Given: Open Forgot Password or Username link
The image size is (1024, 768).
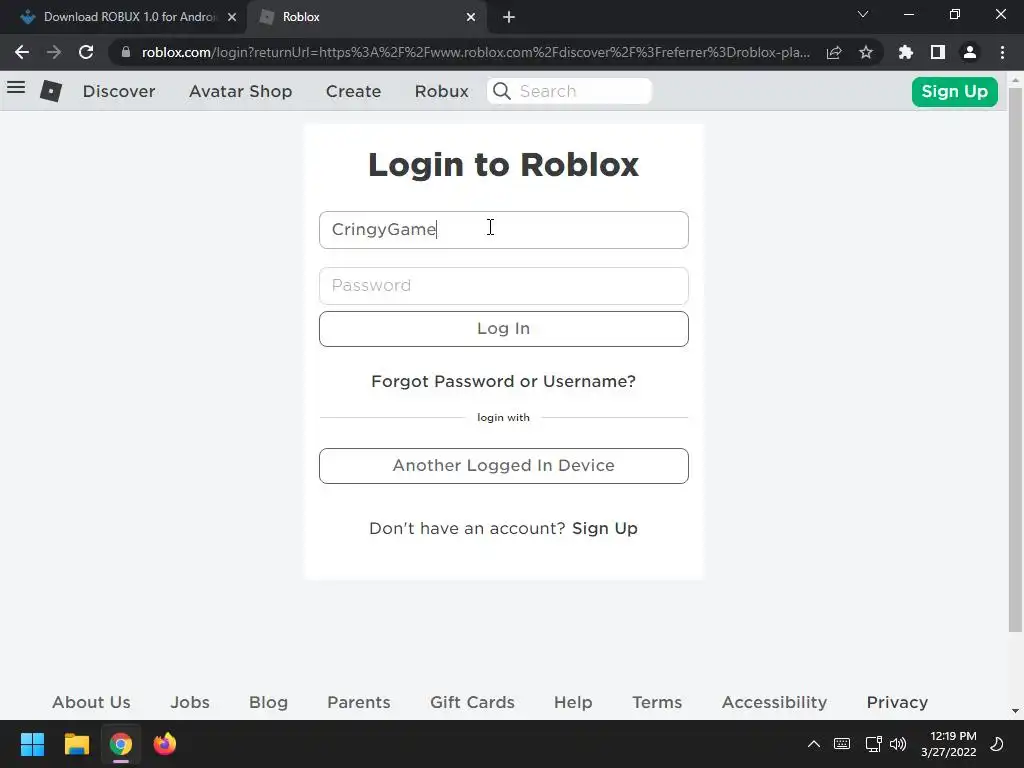Looking at the screenshot, I should click(x=504, y=381).
